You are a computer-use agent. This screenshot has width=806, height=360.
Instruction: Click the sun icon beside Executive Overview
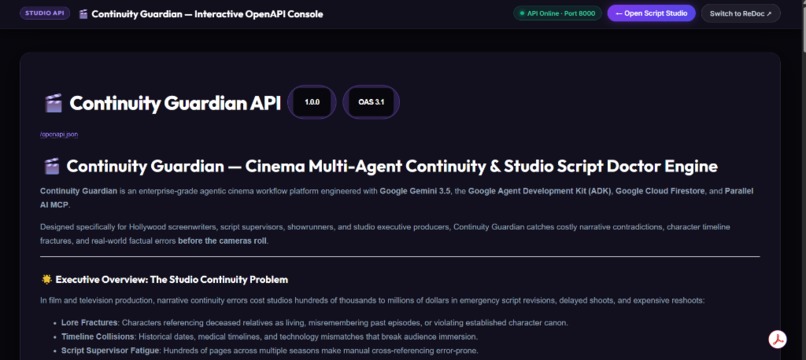(46, 280)
